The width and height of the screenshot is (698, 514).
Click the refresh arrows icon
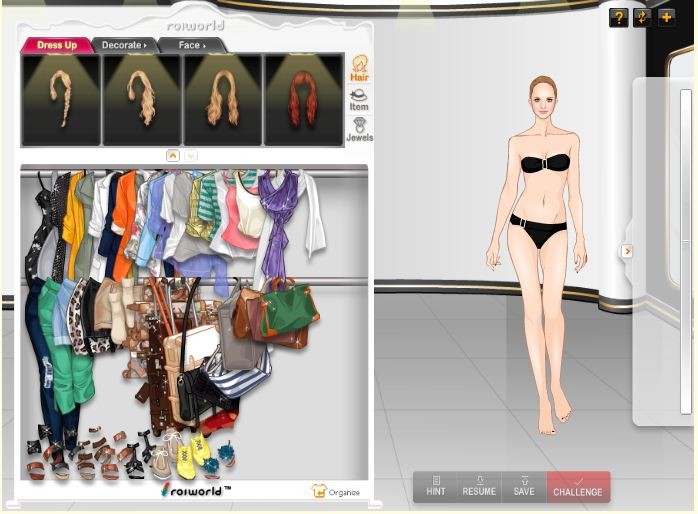(x=642, y=17)
